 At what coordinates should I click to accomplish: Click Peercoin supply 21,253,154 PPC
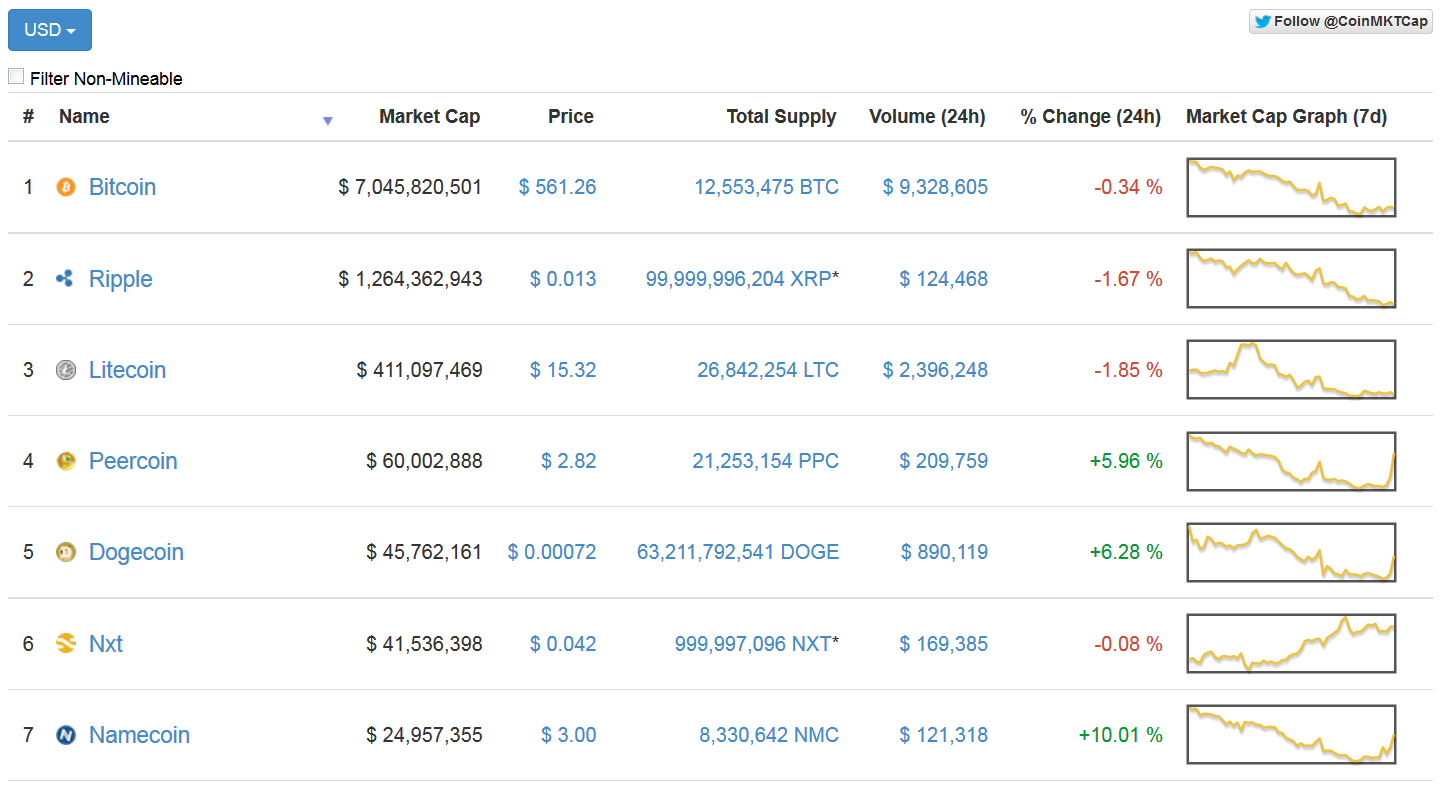(x=766, y=461)
